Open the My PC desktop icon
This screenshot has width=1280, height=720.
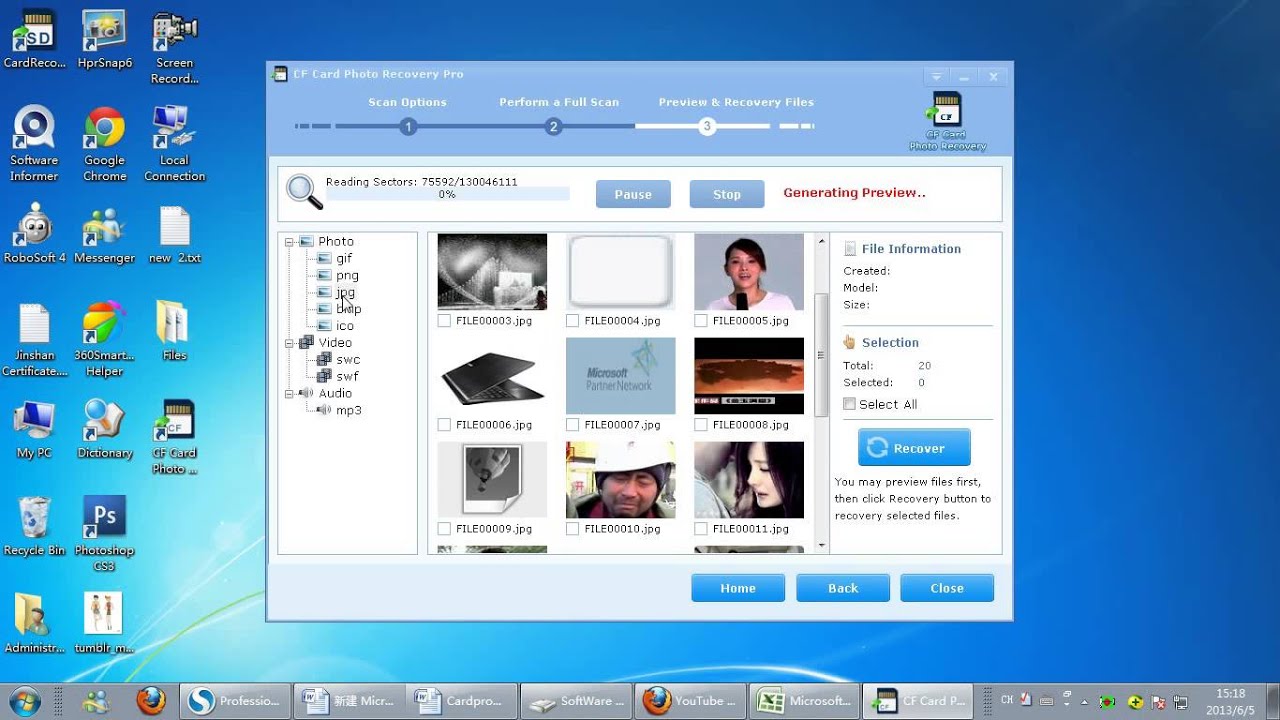click(34, 429)
